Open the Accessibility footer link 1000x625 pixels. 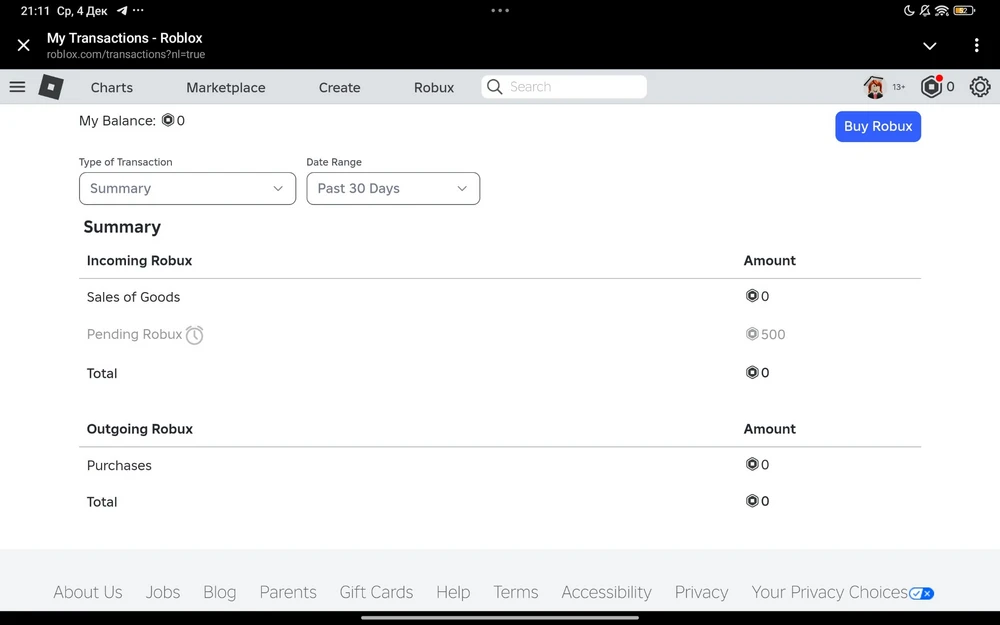click(607, 592)
